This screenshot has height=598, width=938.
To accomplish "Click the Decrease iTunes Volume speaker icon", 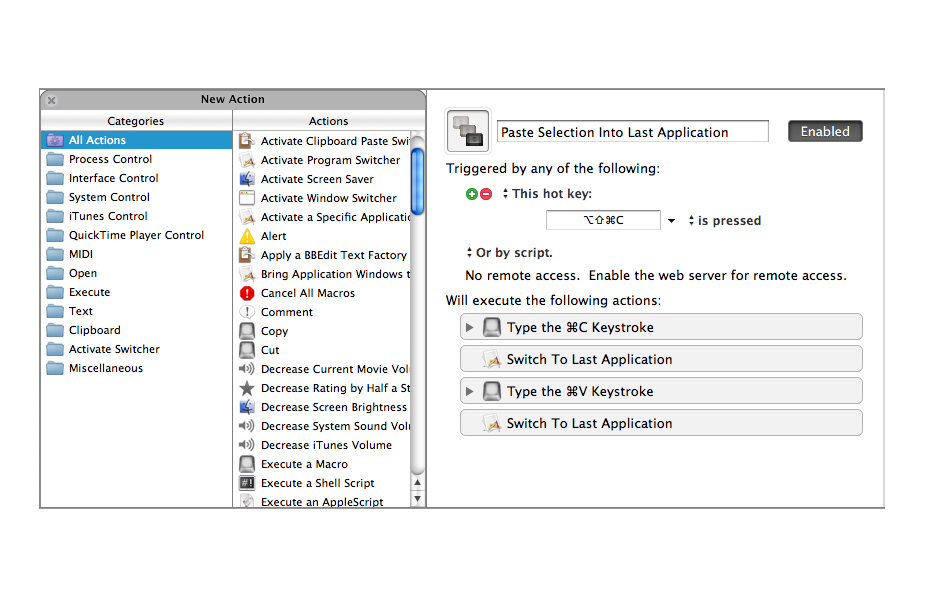I will 247,445.
